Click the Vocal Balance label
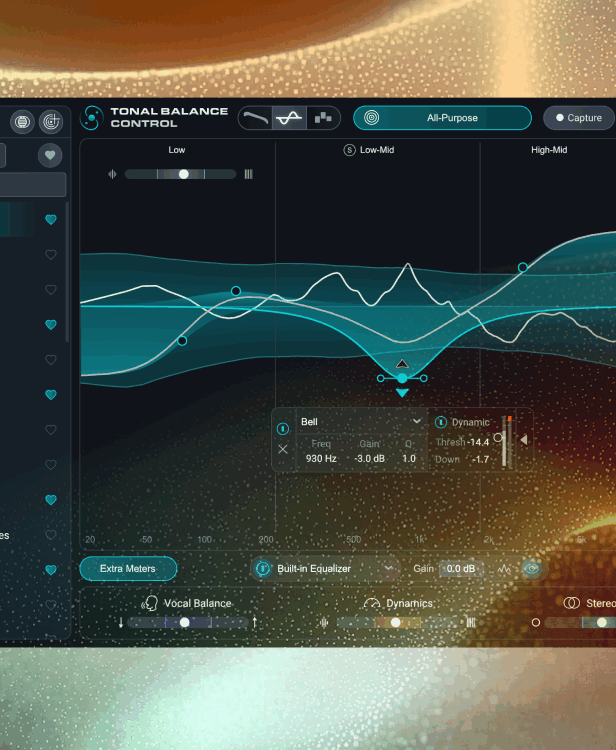Screen dimensions: 616x750 pyautogui.click(x=198, y=603)
